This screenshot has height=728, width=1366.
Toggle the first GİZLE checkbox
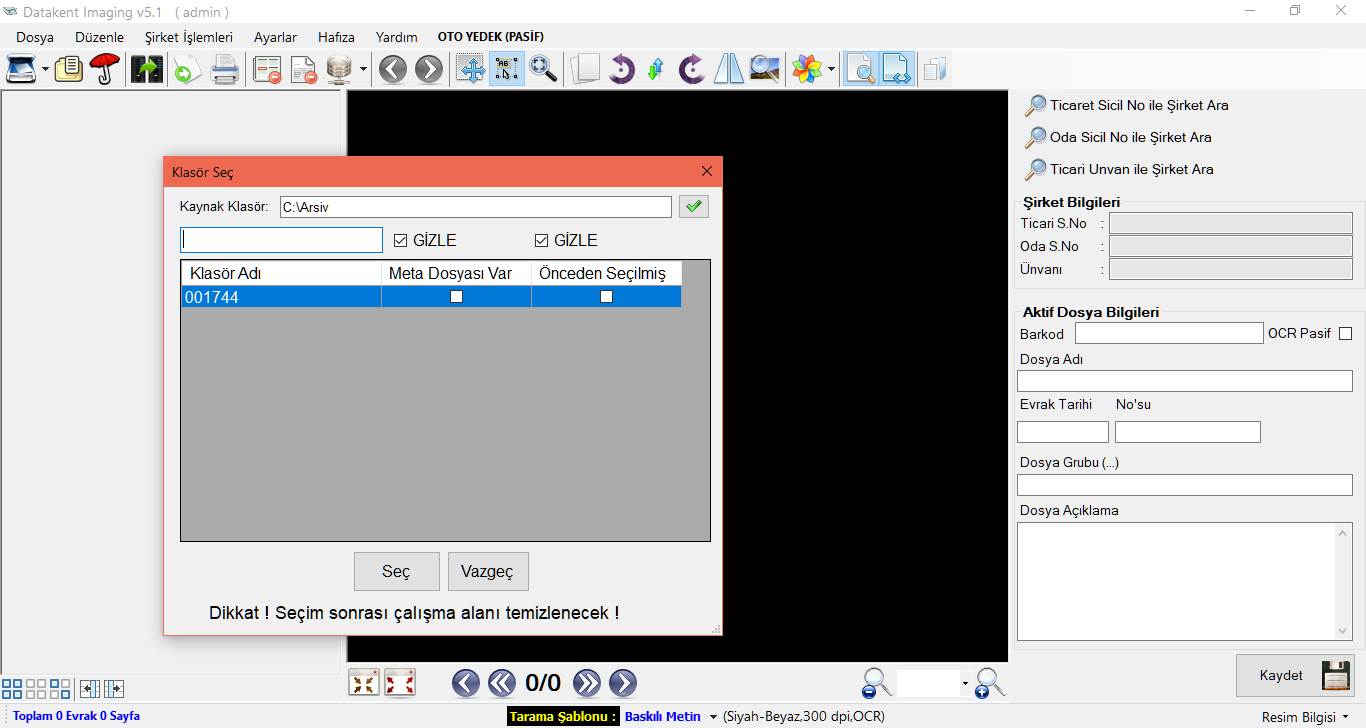click(401, 240)
